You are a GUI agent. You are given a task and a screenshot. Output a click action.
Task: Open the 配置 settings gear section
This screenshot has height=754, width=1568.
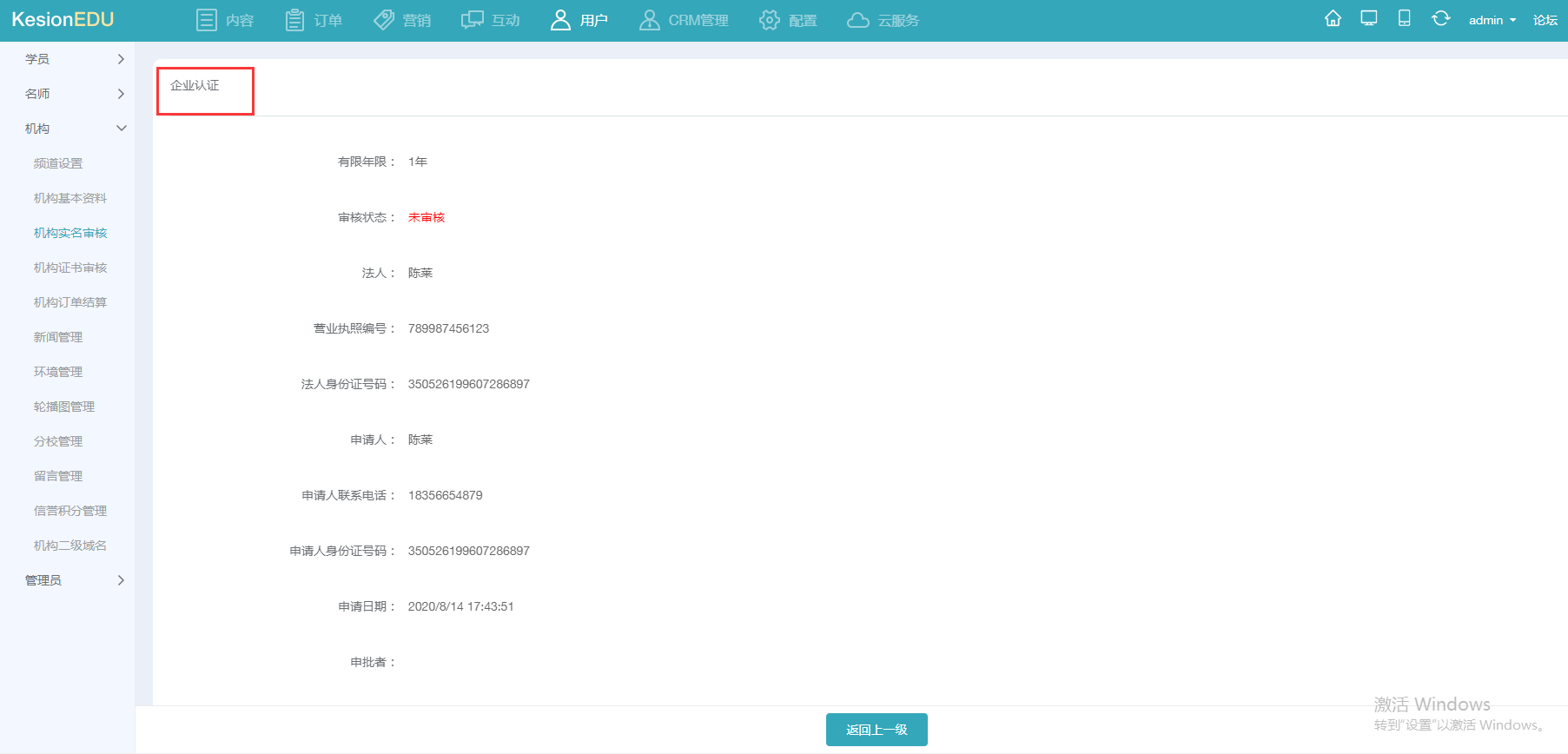tap(788, 20)
